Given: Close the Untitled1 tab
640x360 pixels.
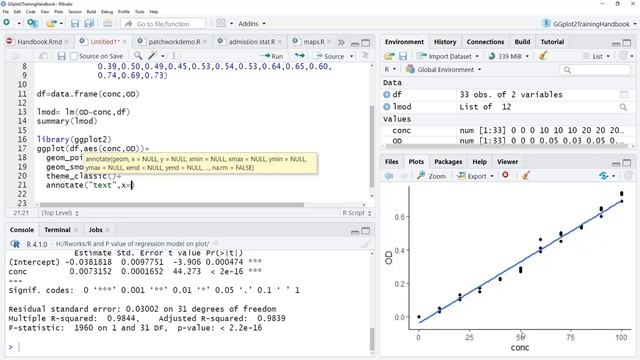Looking at the screenshot, I should click(x=124, y=42).
